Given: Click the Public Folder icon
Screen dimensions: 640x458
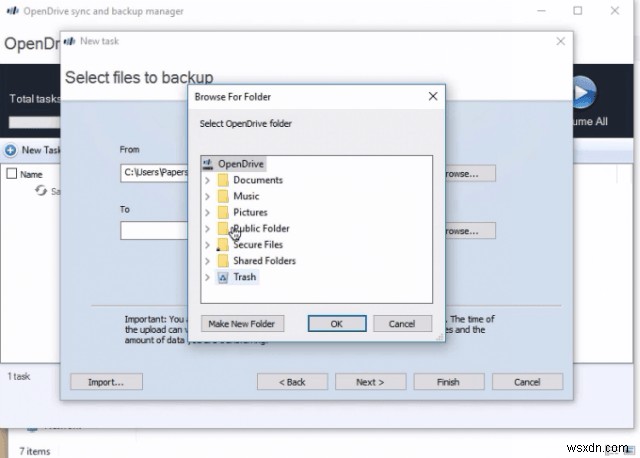Looking at the screenshot, I should [x=223, y=229].
